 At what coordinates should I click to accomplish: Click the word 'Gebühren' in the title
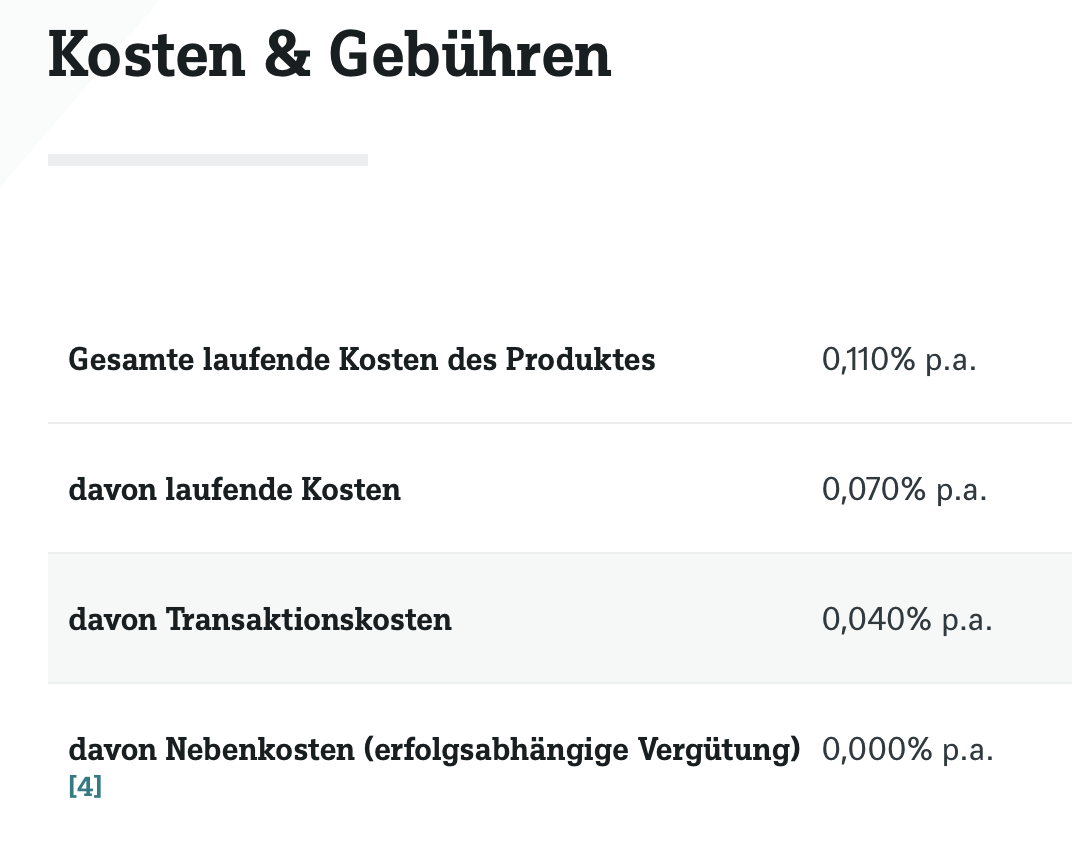click(470, 56)
